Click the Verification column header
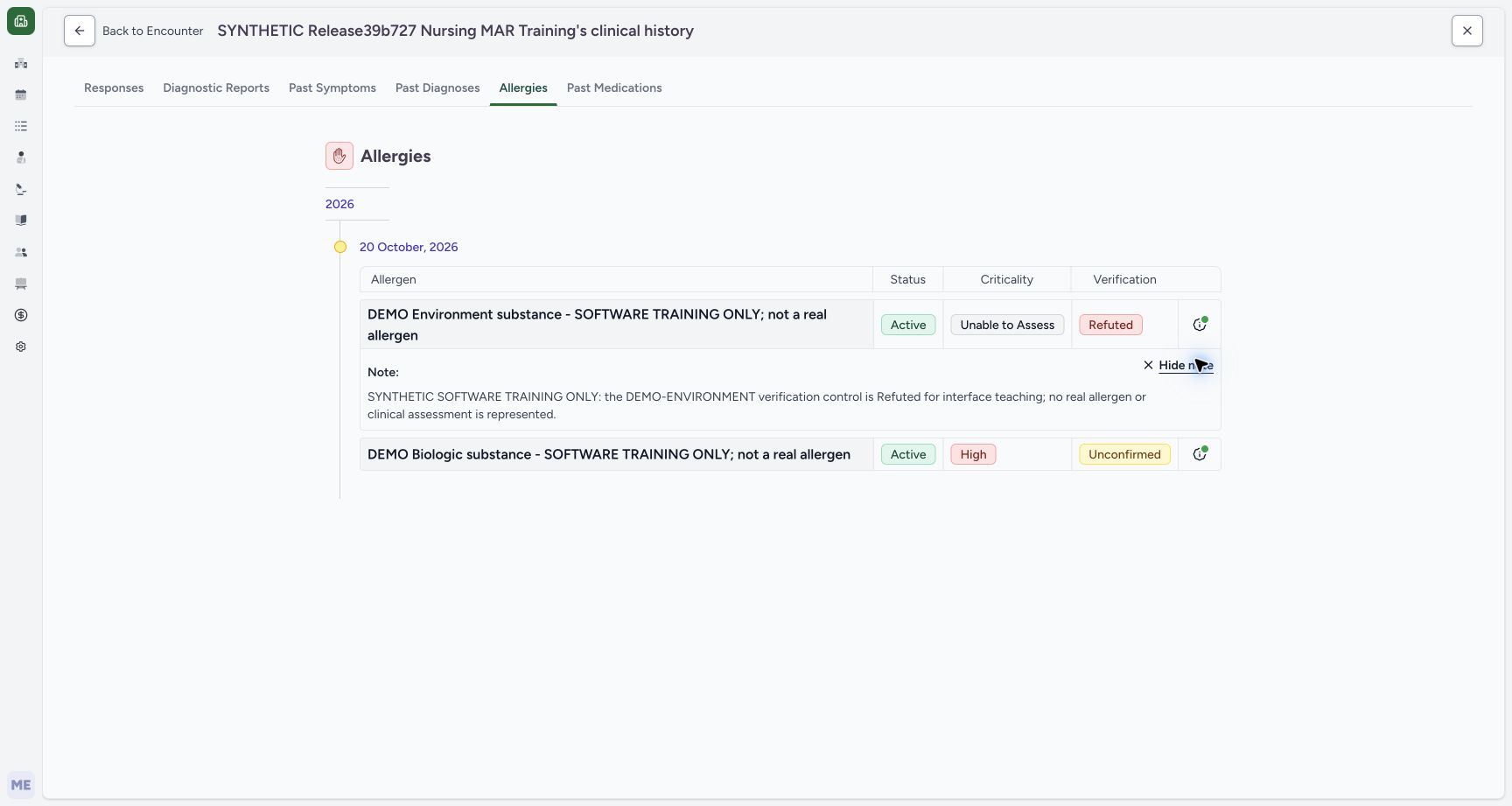Screen dimensions: 1512x806 [1124, 279]
